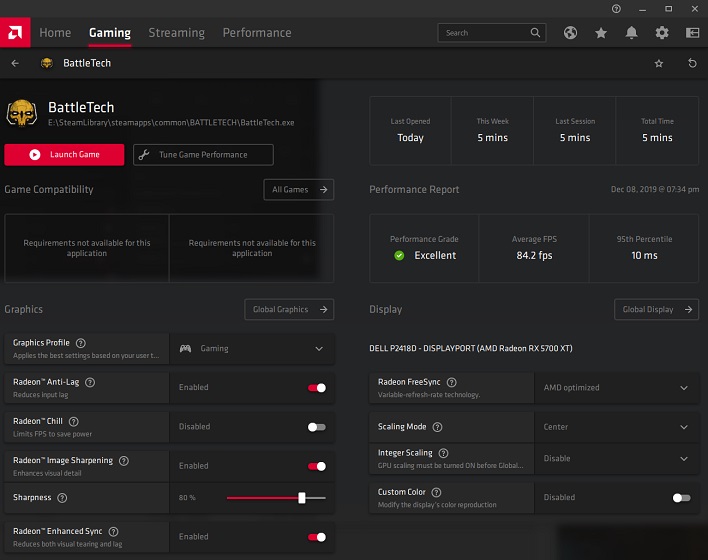Viewport: 708px width, 560px height.
Task: Open Global Display settings
Action: point(657,309)
